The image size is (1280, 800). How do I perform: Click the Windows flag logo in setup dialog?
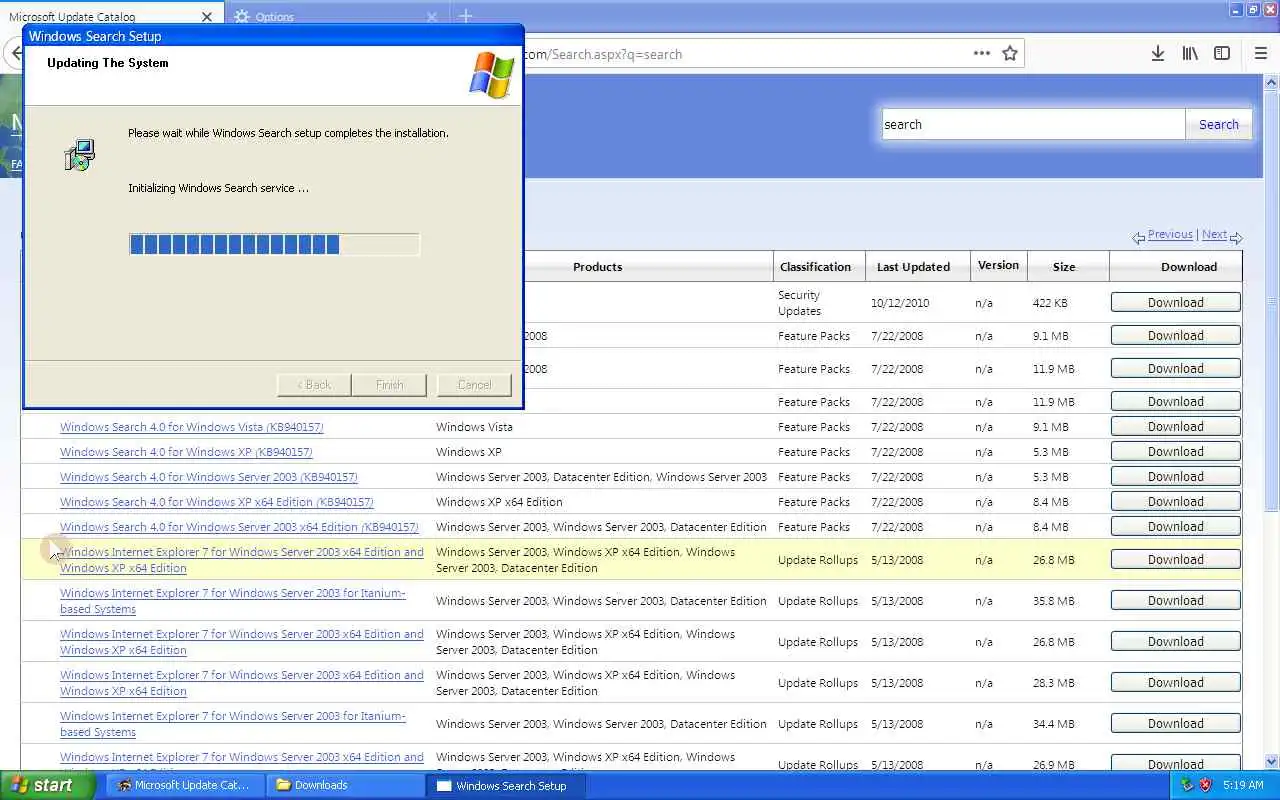pos(492,75)
